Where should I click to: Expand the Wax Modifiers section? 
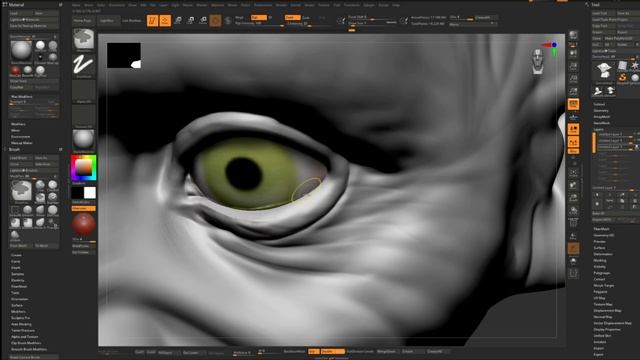[x=21, y=97]
